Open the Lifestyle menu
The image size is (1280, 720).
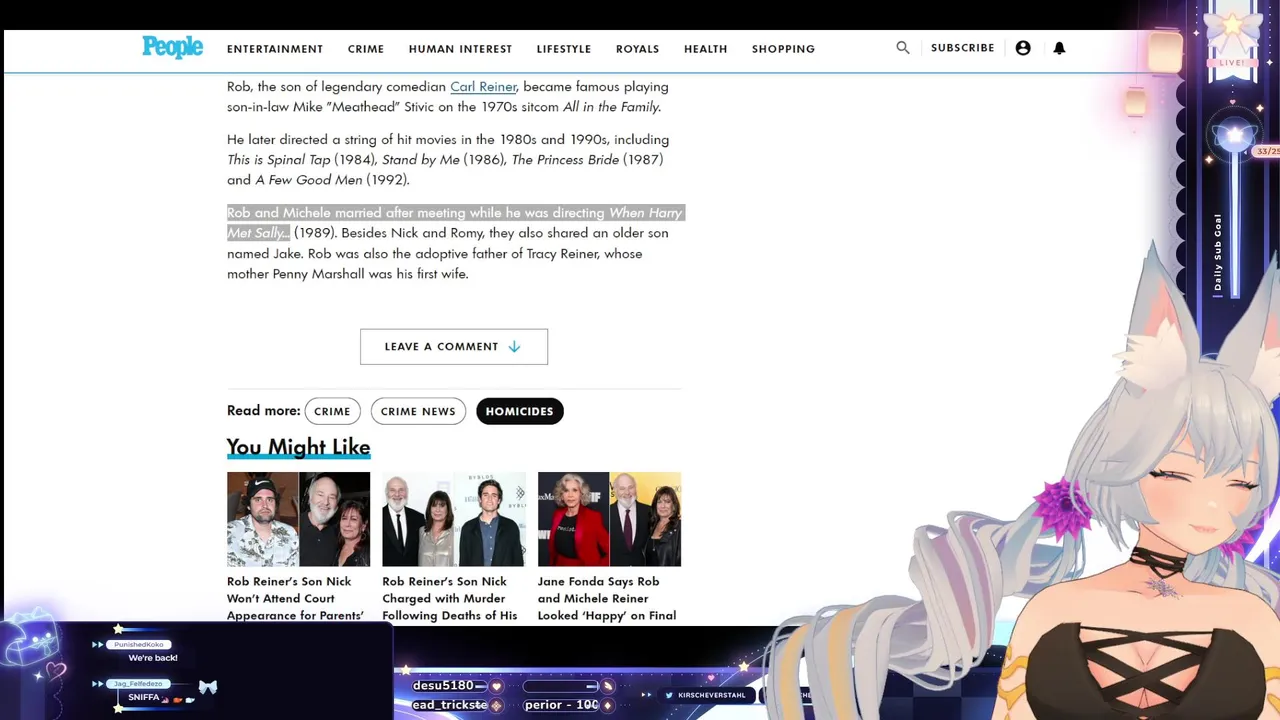point(564,49)
